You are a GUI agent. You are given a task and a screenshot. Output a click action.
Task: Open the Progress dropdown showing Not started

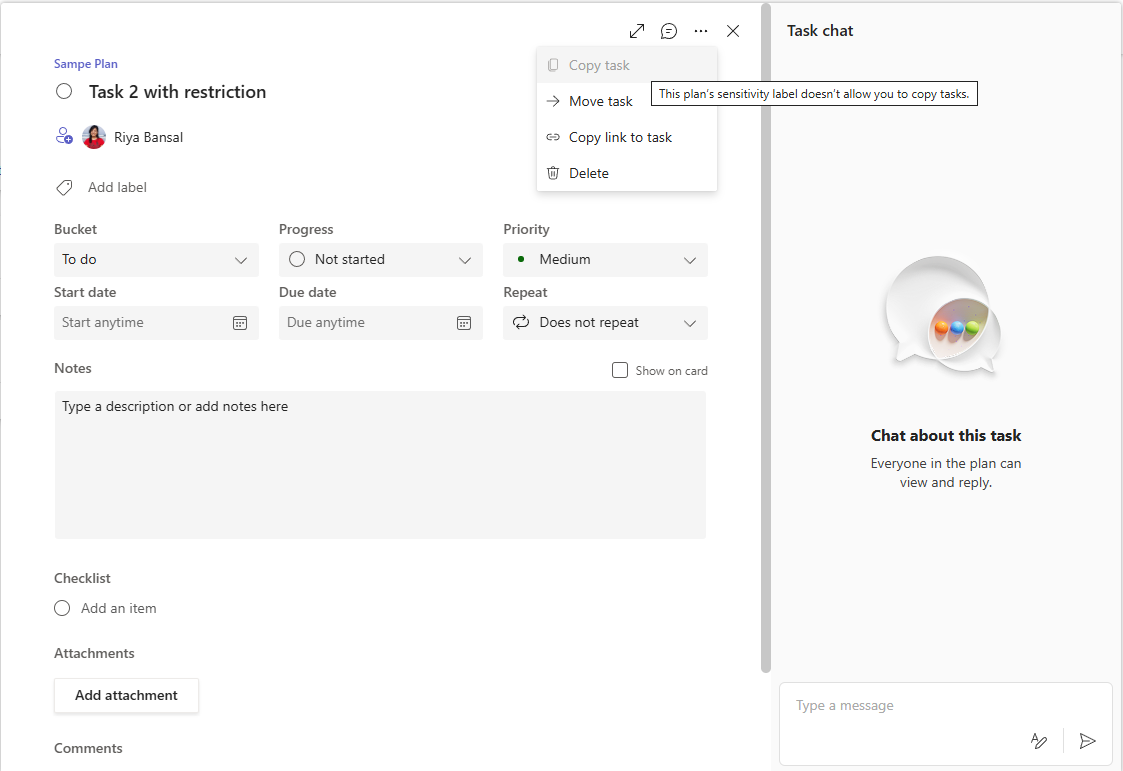pos(380,259)
